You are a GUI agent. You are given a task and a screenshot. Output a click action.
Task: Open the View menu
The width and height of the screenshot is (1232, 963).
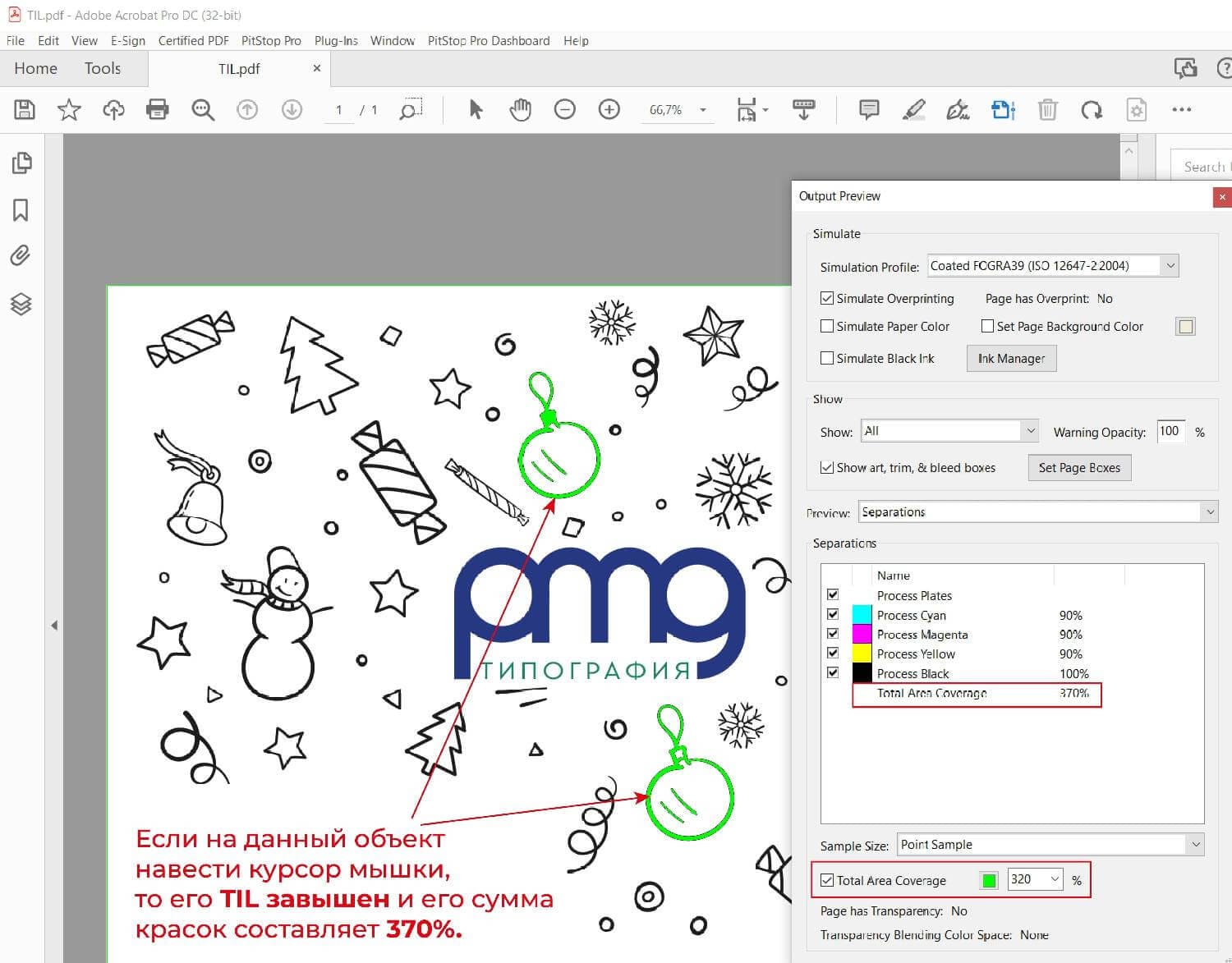(85, 40)
